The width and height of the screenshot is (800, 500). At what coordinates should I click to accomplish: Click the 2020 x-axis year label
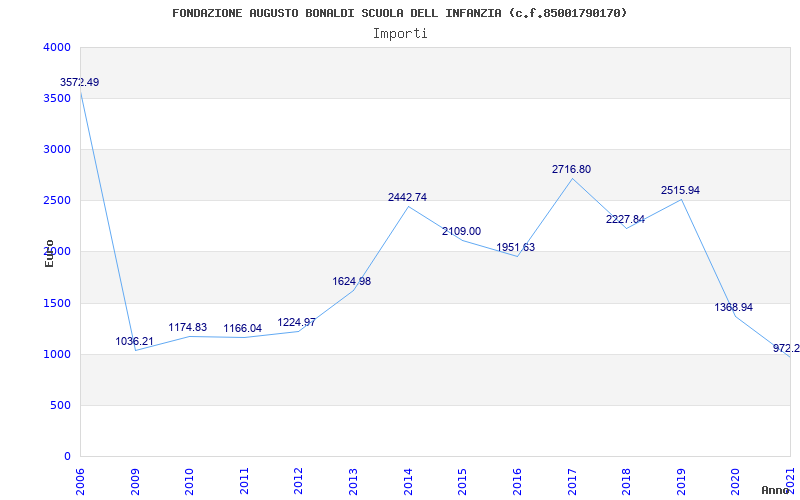735,482
